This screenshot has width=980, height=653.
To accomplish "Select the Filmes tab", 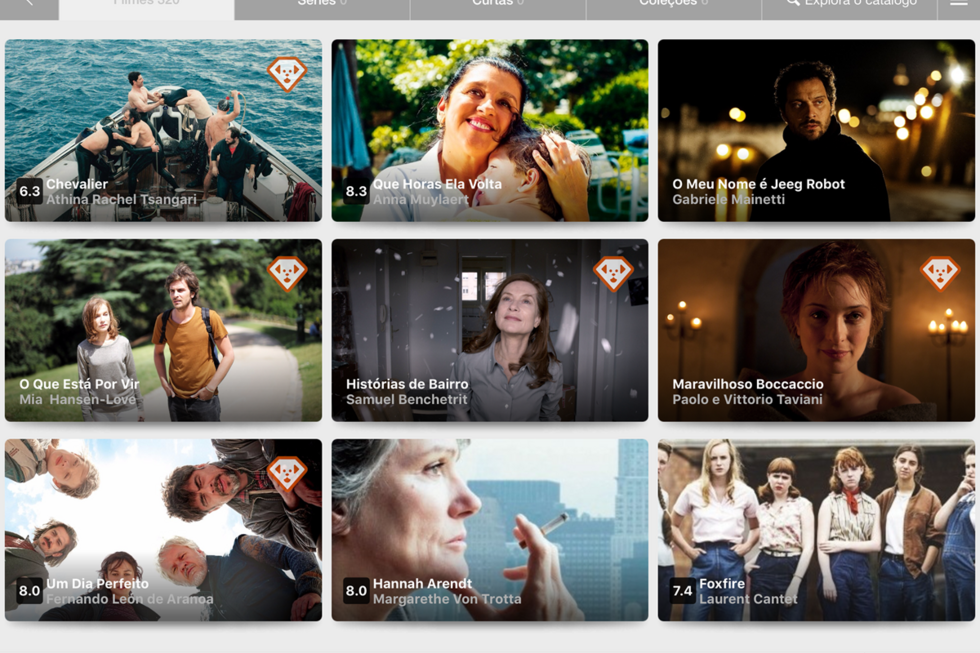I will pyautogui.click(x=147, y=5).
